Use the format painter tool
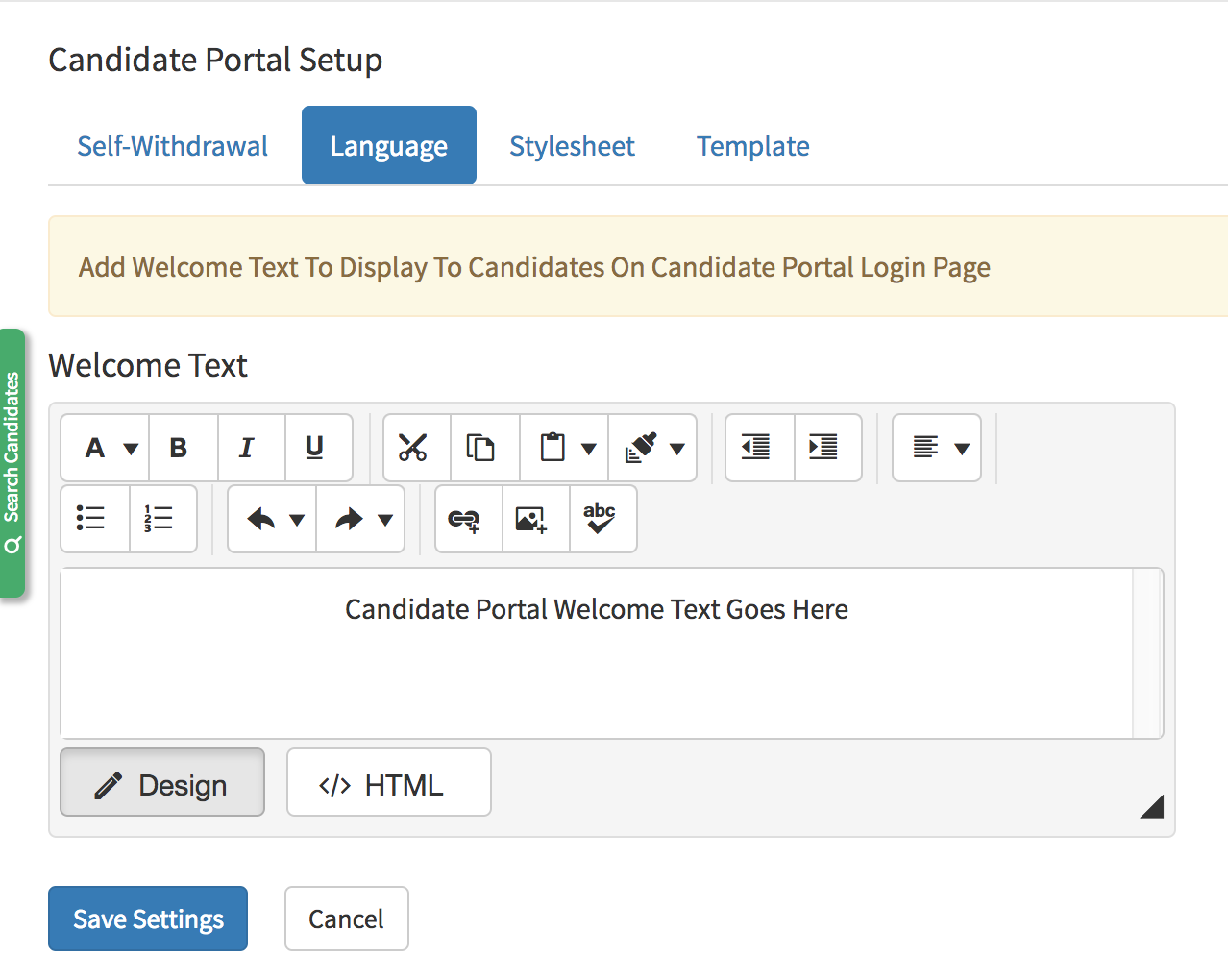Viewport: 1228px width, 980px height. pos(642,447)
